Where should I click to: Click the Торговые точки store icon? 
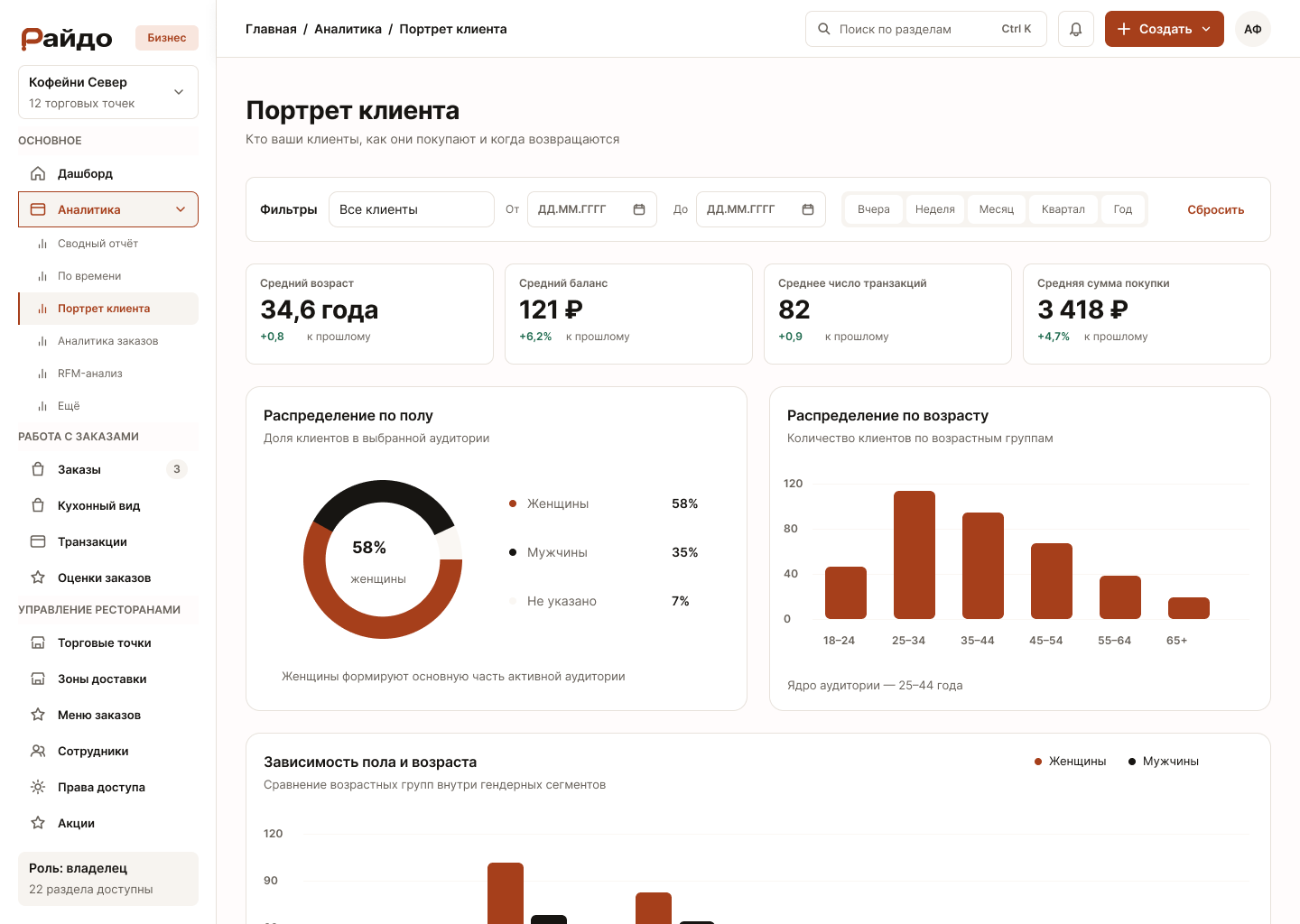click(38, 642)
